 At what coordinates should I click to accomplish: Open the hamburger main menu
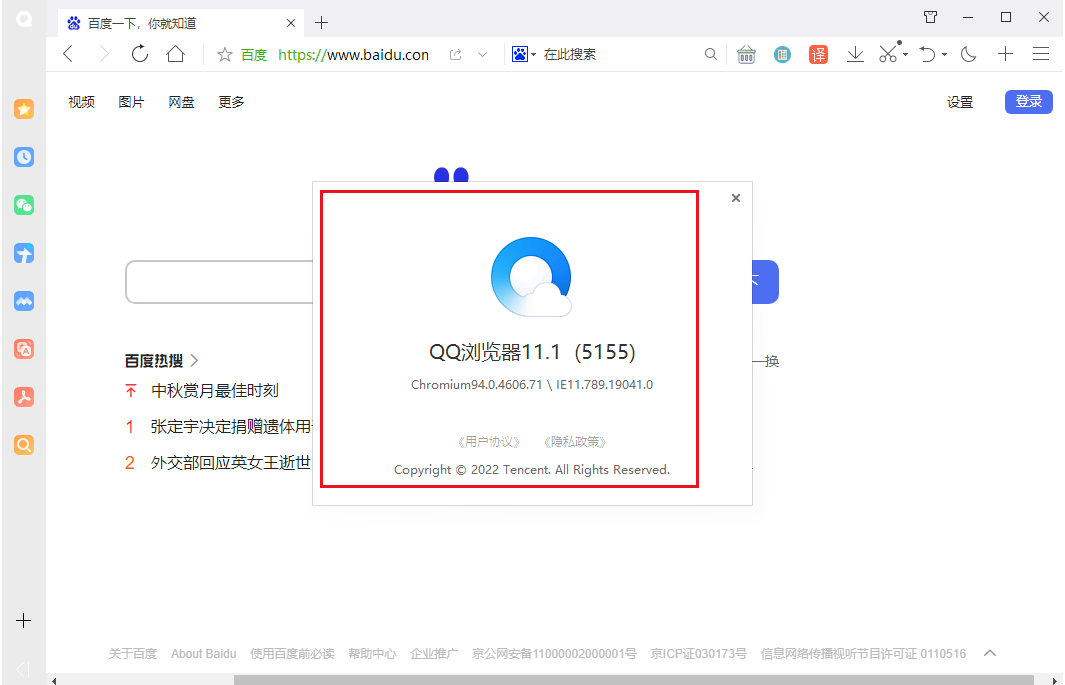coord(1041,54)
